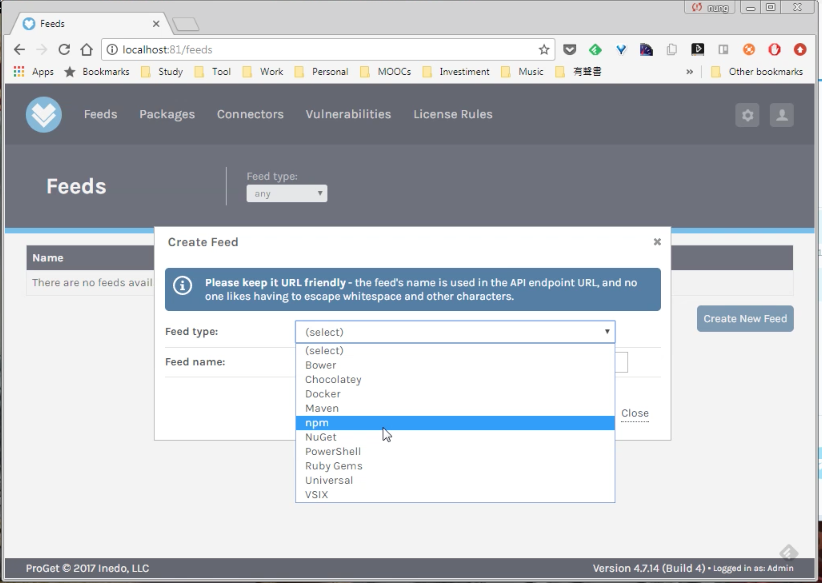Open the Connectors navigation menu
Image resolution: width=822 pixels, height=583 pixels.
[250, 114]
